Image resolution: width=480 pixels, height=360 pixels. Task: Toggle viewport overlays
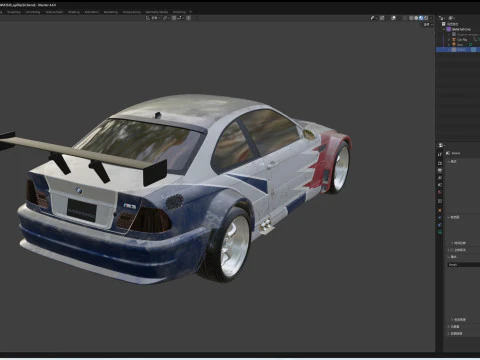[x=393, y=18]
